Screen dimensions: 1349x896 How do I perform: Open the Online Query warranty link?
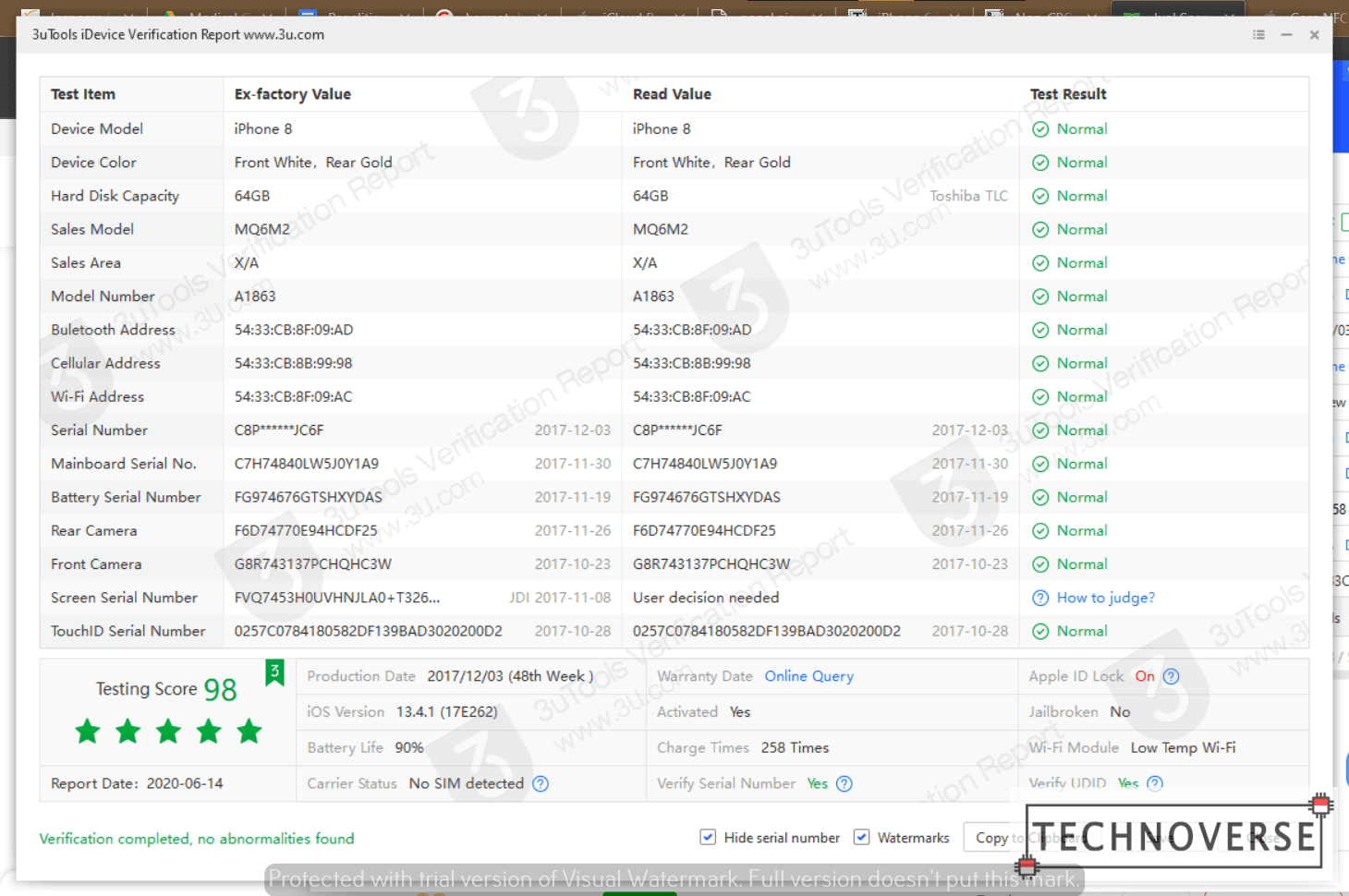tap(809, 676)
